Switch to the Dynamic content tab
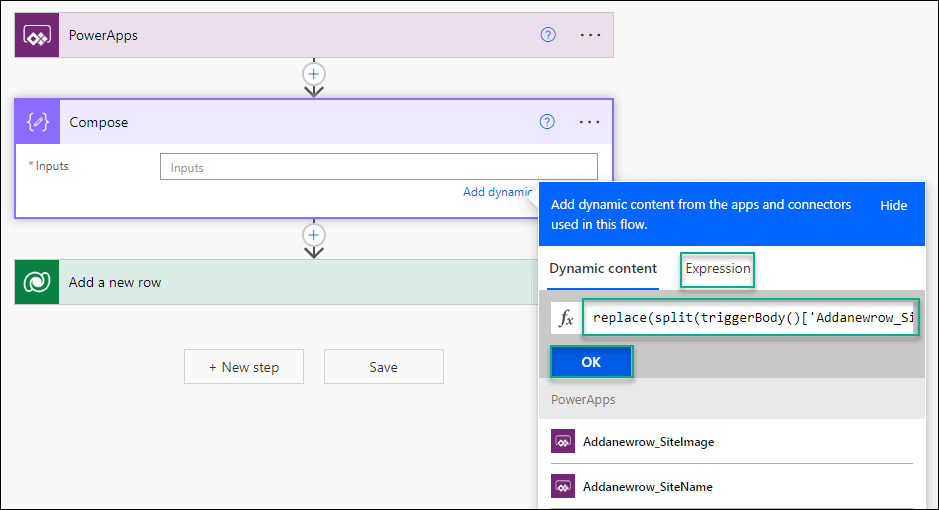Screen dimensions: 939x510 [602, 268]
